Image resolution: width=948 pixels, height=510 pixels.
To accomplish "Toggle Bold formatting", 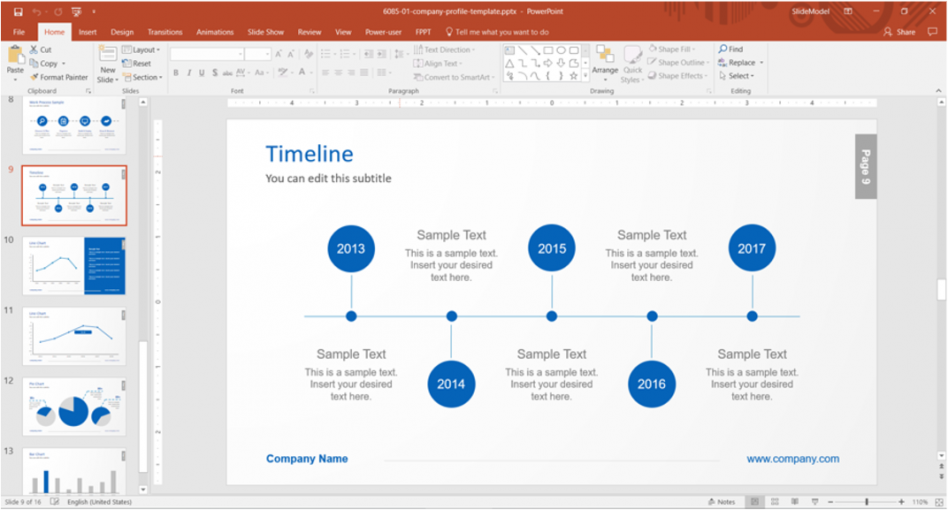I will (x=175, y=73).
